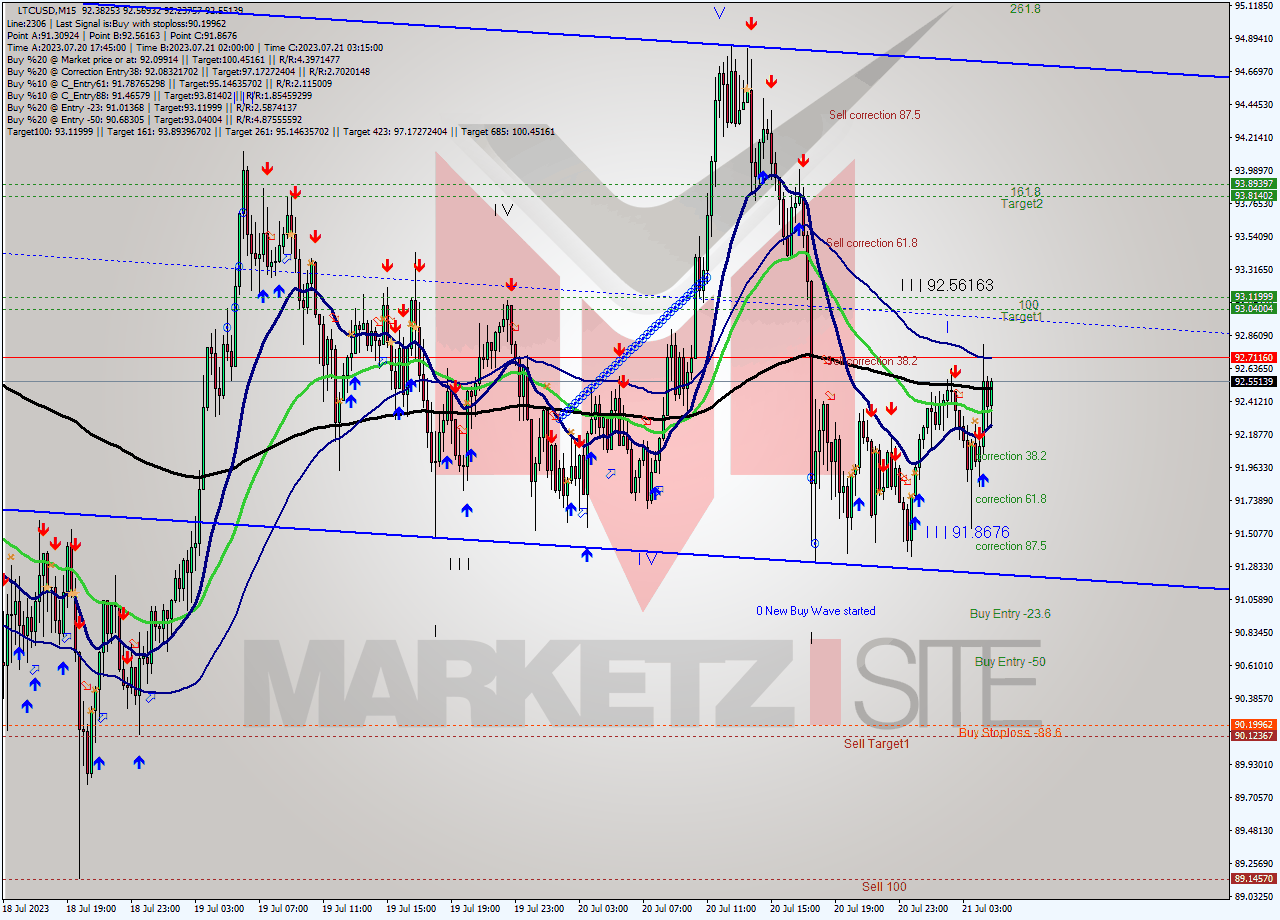Screen dimensions: 1280x920
Task: Select the 'I I I 92.56163' wave label
Action: point(947,285)
